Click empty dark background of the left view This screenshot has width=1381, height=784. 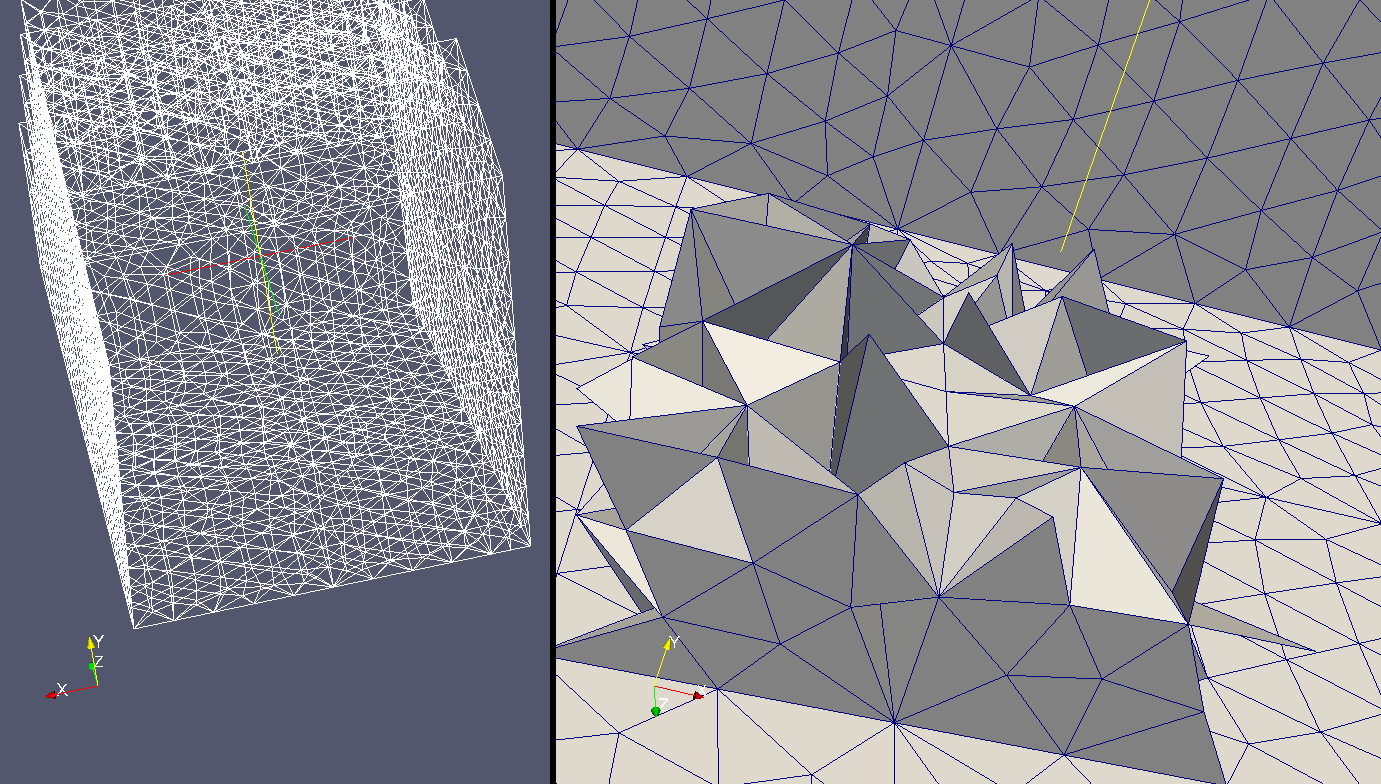(x=300, y=700)
